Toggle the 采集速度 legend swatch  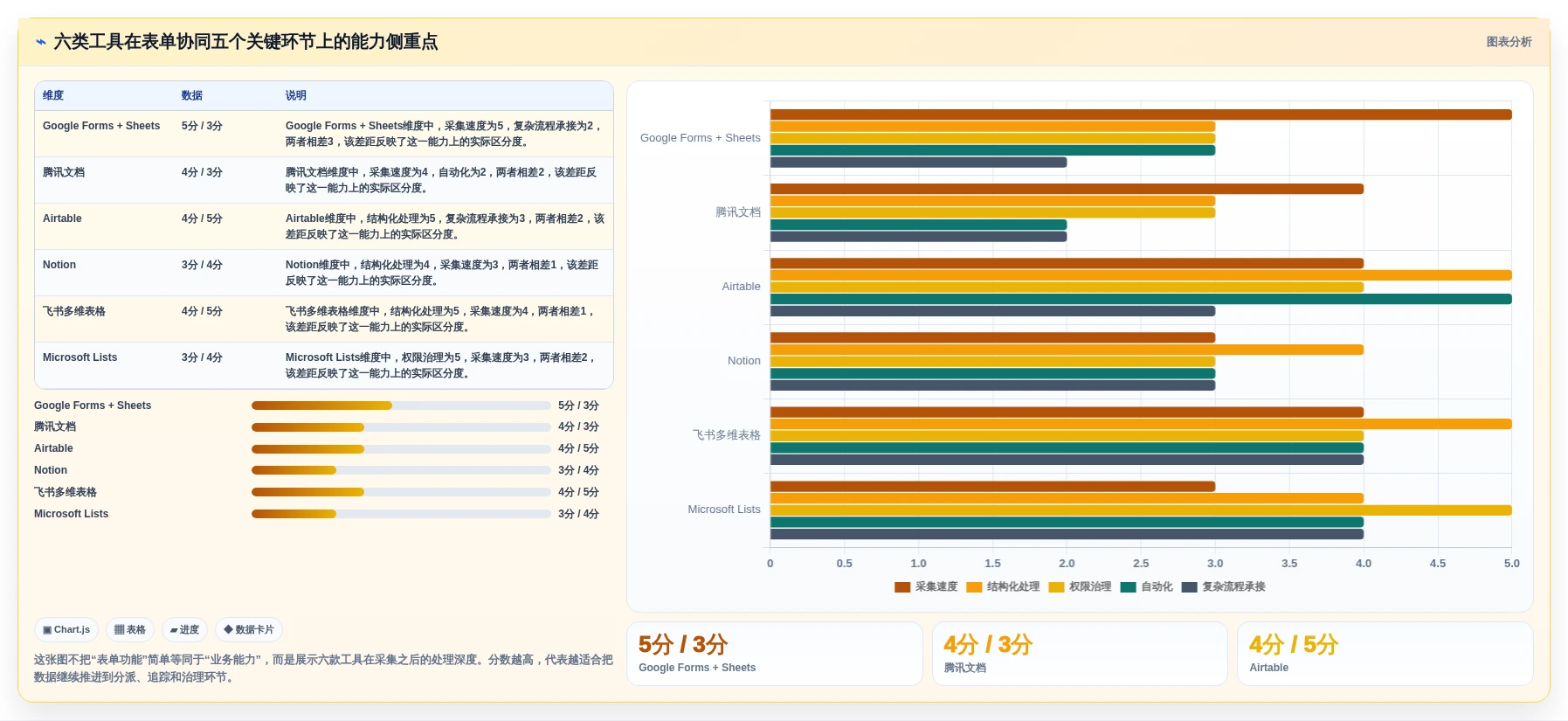click(x=902, y=587)
